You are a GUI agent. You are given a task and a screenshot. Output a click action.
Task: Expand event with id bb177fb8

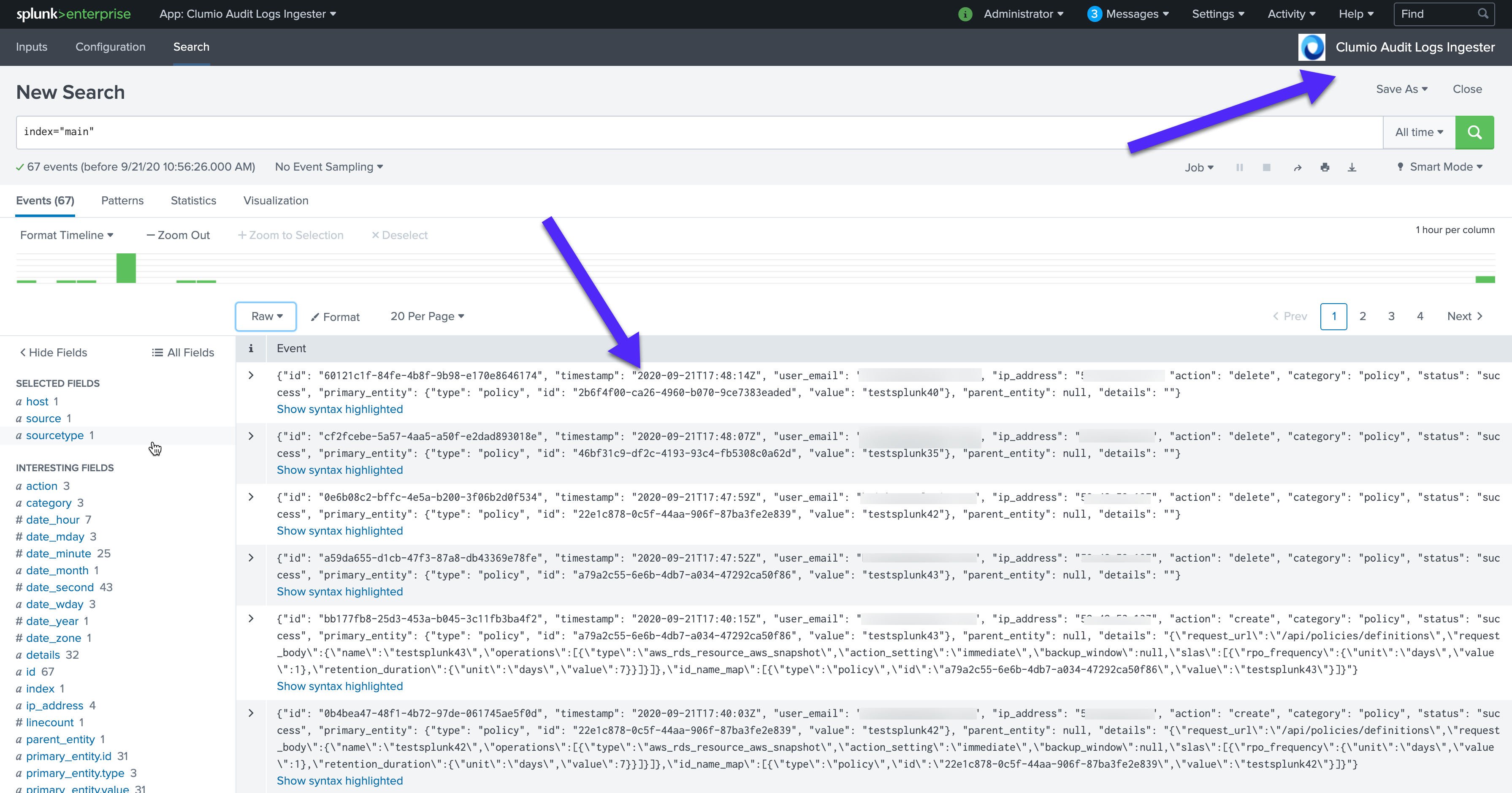pyautogui.click(x=251, y=619)
